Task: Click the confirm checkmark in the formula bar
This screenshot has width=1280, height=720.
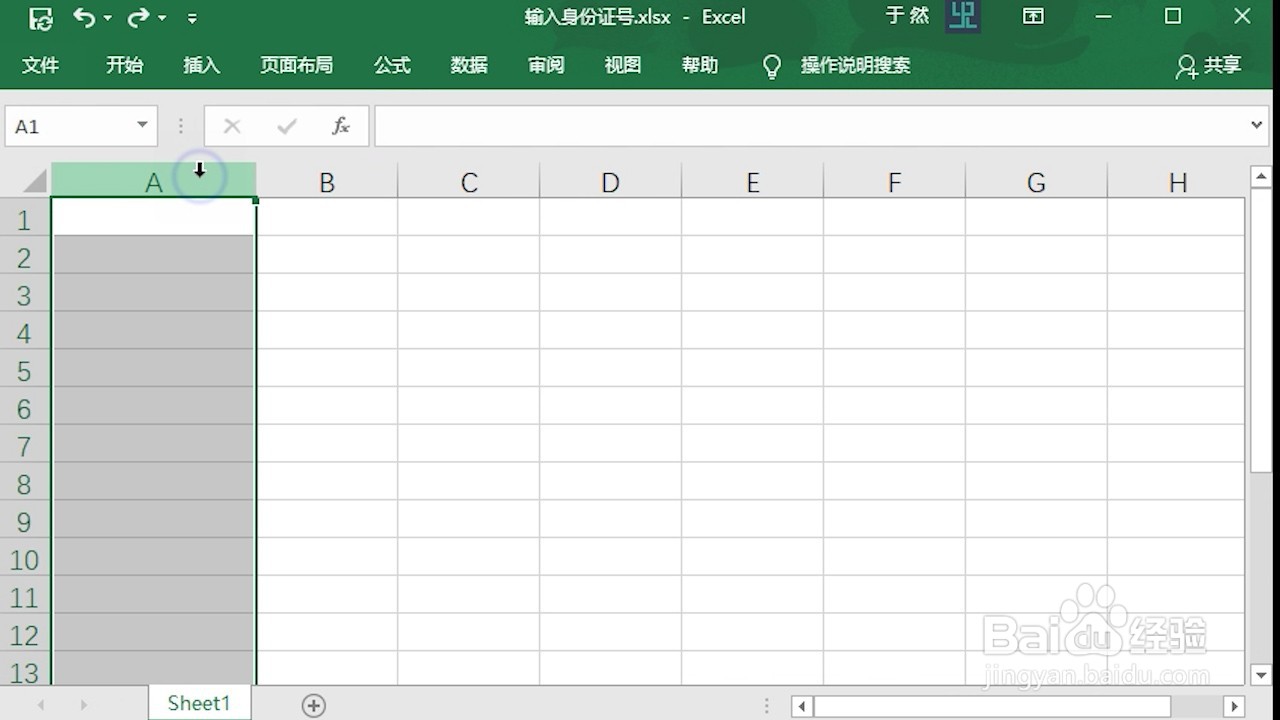Action: click(286, 125)
